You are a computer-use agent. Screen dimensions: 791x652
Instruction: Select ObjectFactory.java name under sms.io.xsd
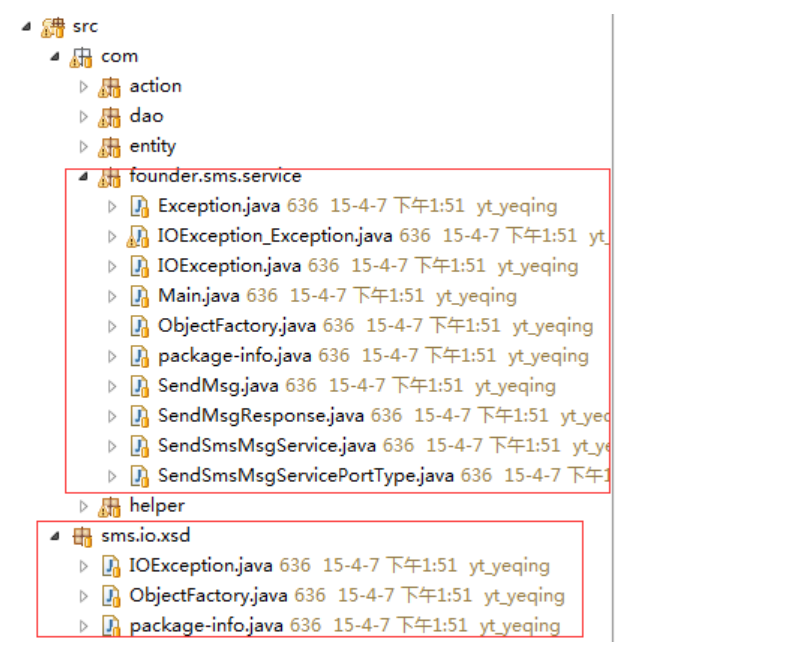[x=209, y=595]
